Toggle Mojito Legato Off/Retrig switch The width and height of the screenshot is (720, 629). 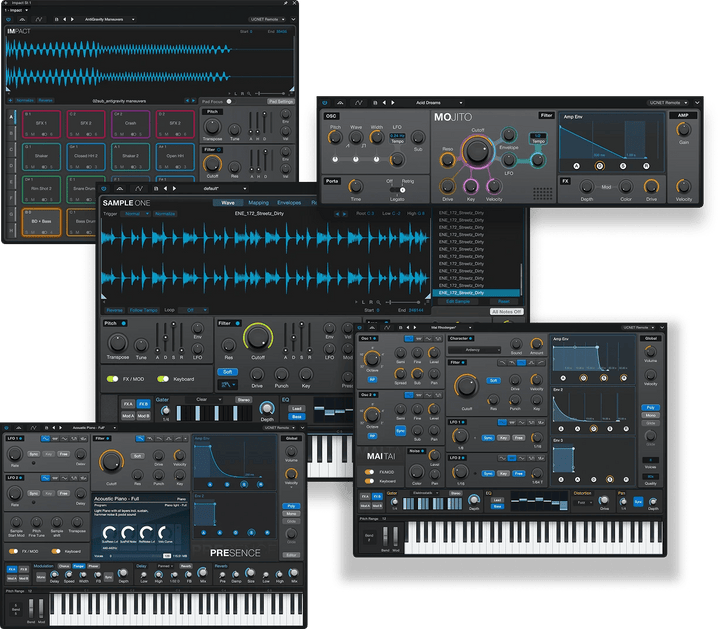(398, 190)
